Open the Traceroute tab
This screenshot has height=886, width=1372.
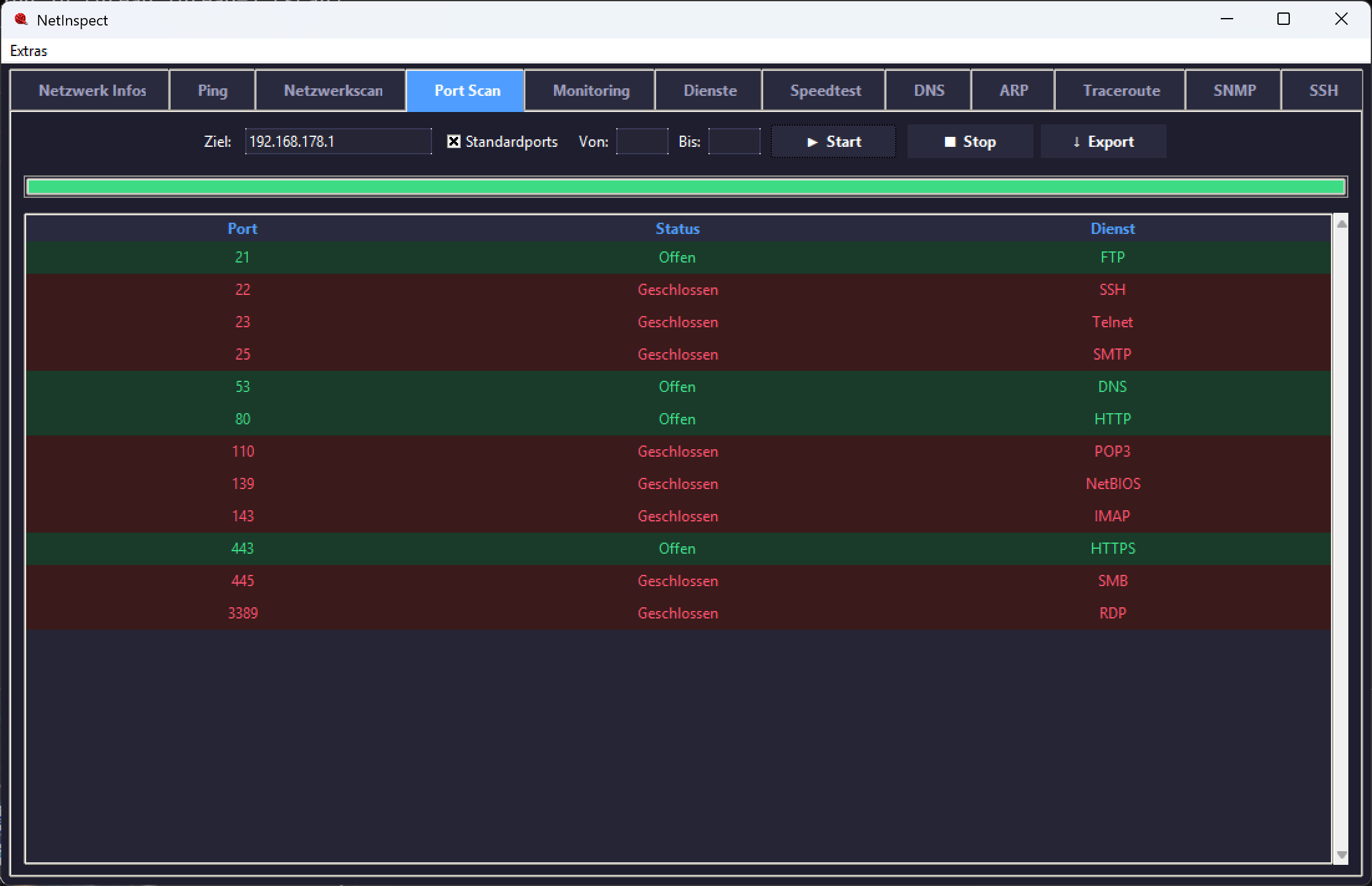click(1120, 91)
